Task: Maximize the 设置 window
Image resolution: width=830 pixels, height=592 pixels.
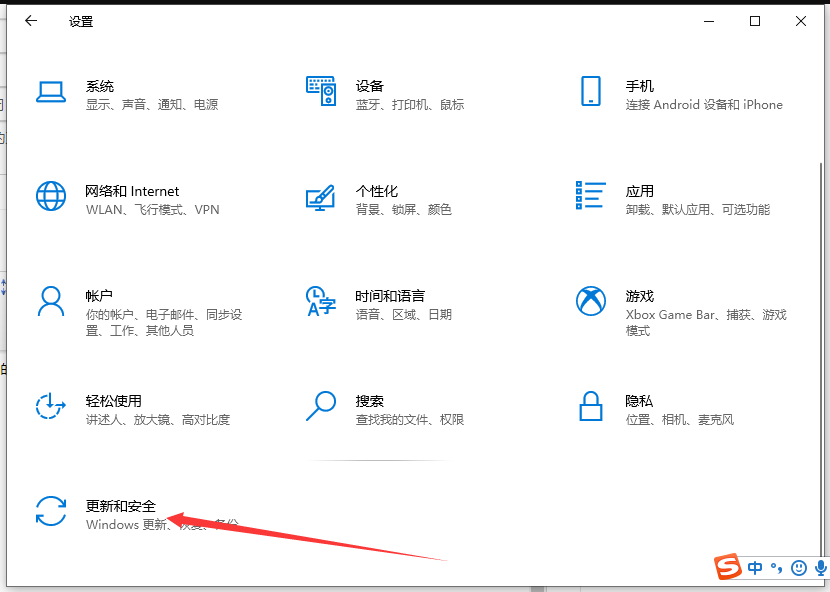Action: [755, 21]
